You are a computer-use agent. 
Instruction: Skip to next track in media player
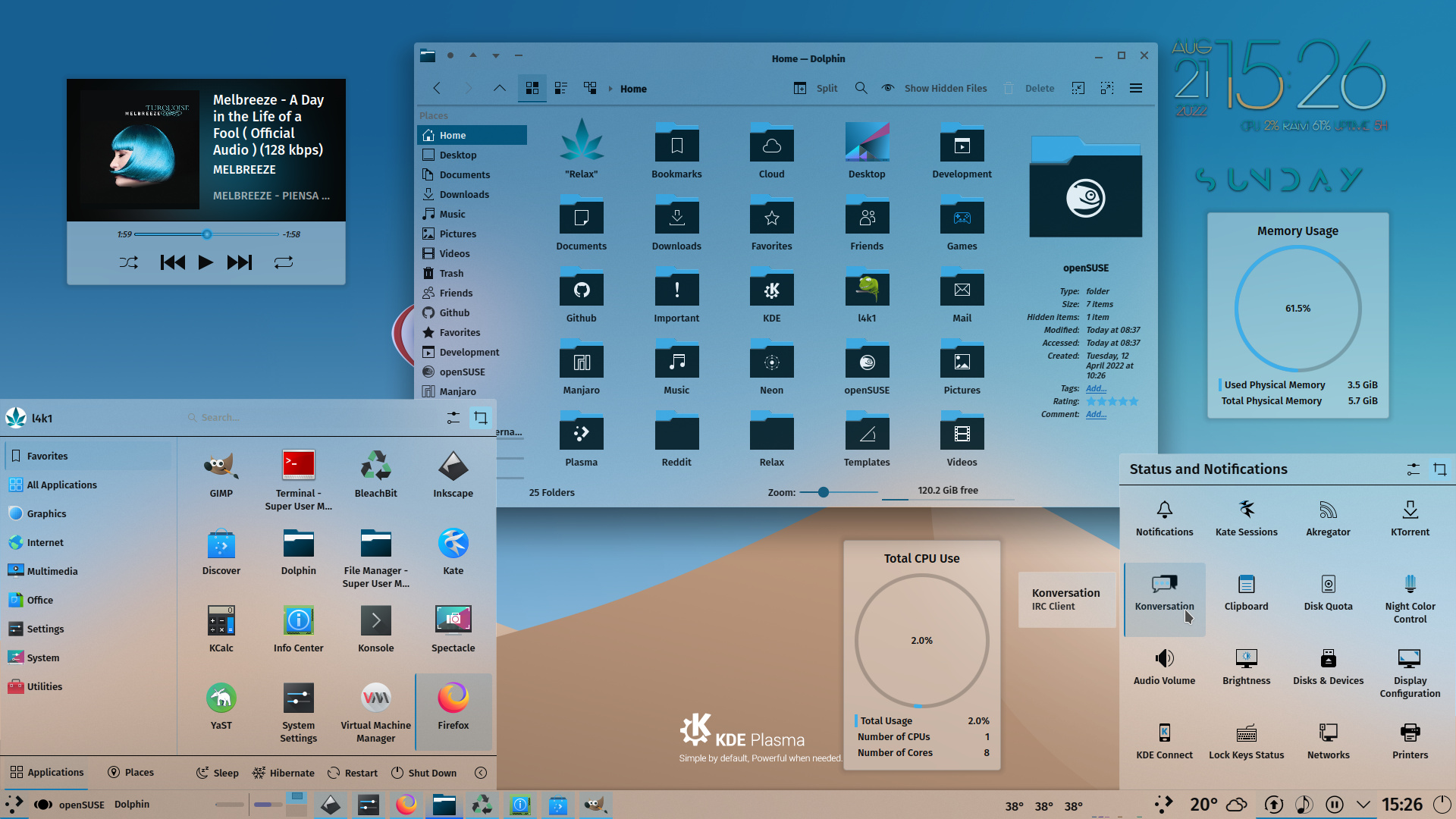pyautogui.click(x=239, y=262)
